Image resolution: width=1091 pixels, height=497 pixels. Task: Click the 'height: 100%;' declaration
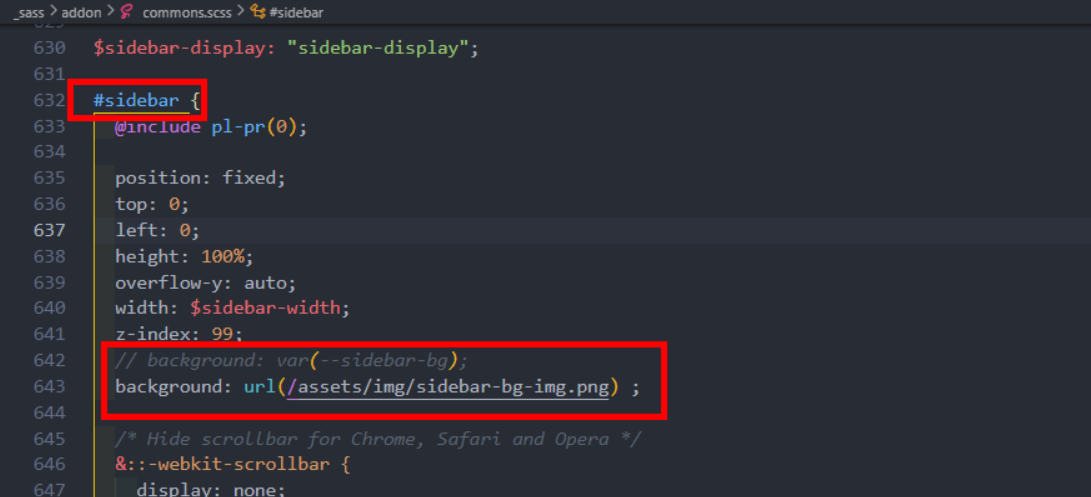184,257
